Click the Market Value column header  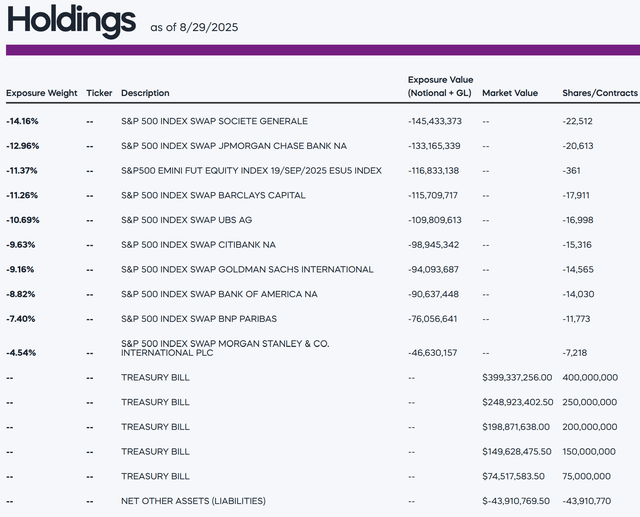[509, 93]
